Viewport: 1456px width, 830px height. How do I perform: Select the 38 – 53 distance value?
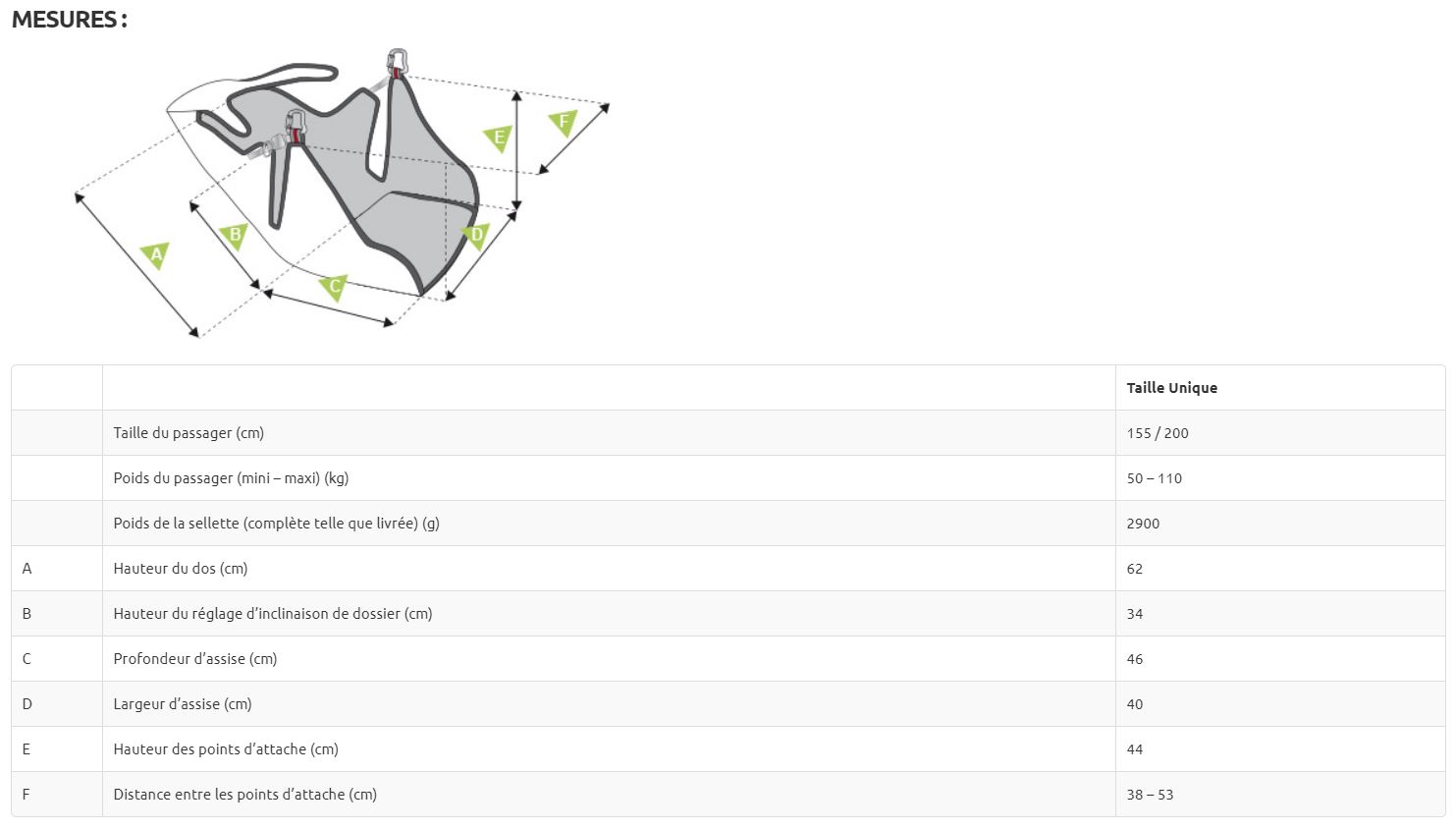click(x=1150, y=795)
